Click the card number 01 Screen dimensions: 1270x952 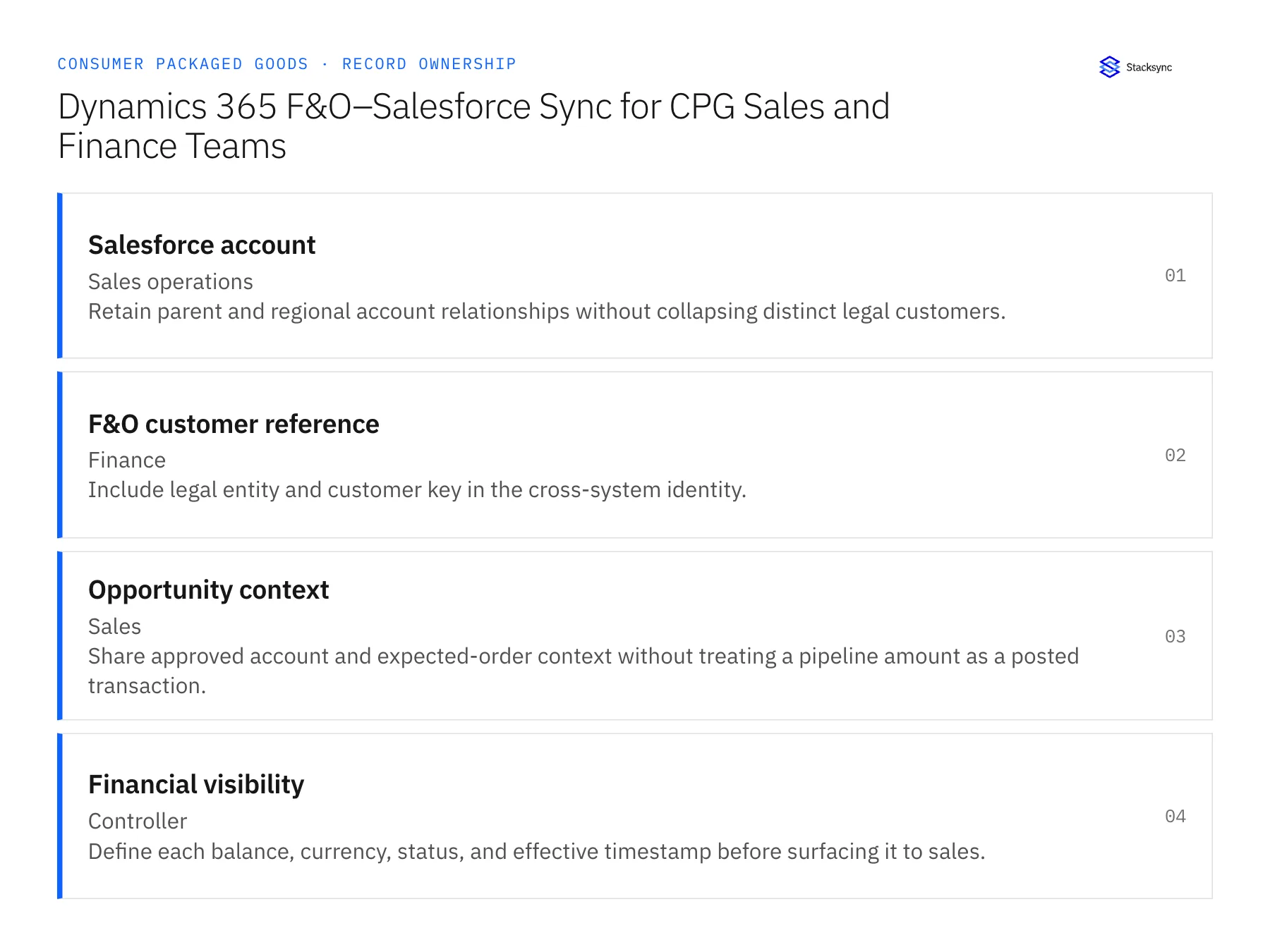(1175, 276)
